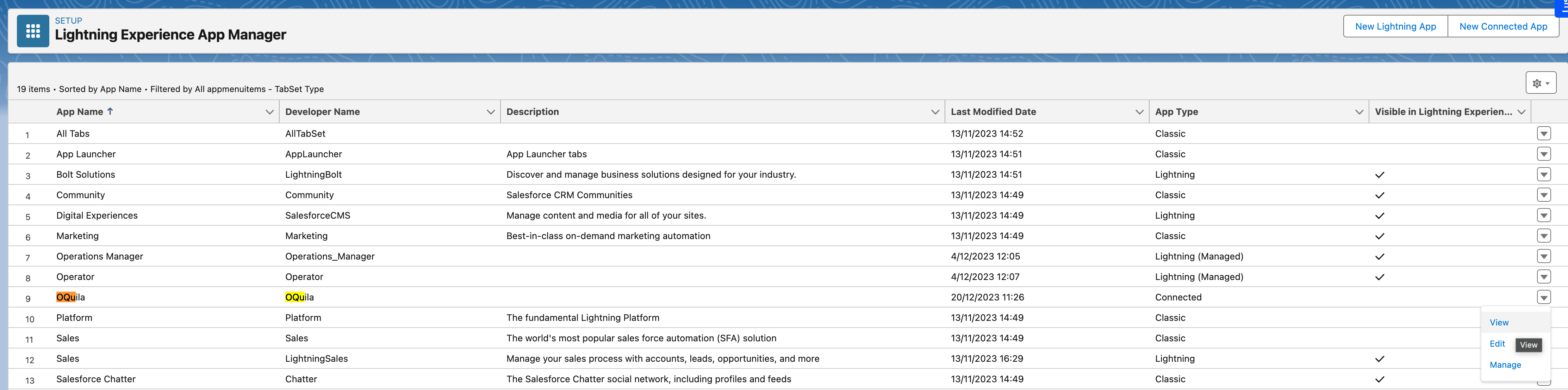
Task: Toggle the OQuila row action arrow
Action: coord(1543,297)
